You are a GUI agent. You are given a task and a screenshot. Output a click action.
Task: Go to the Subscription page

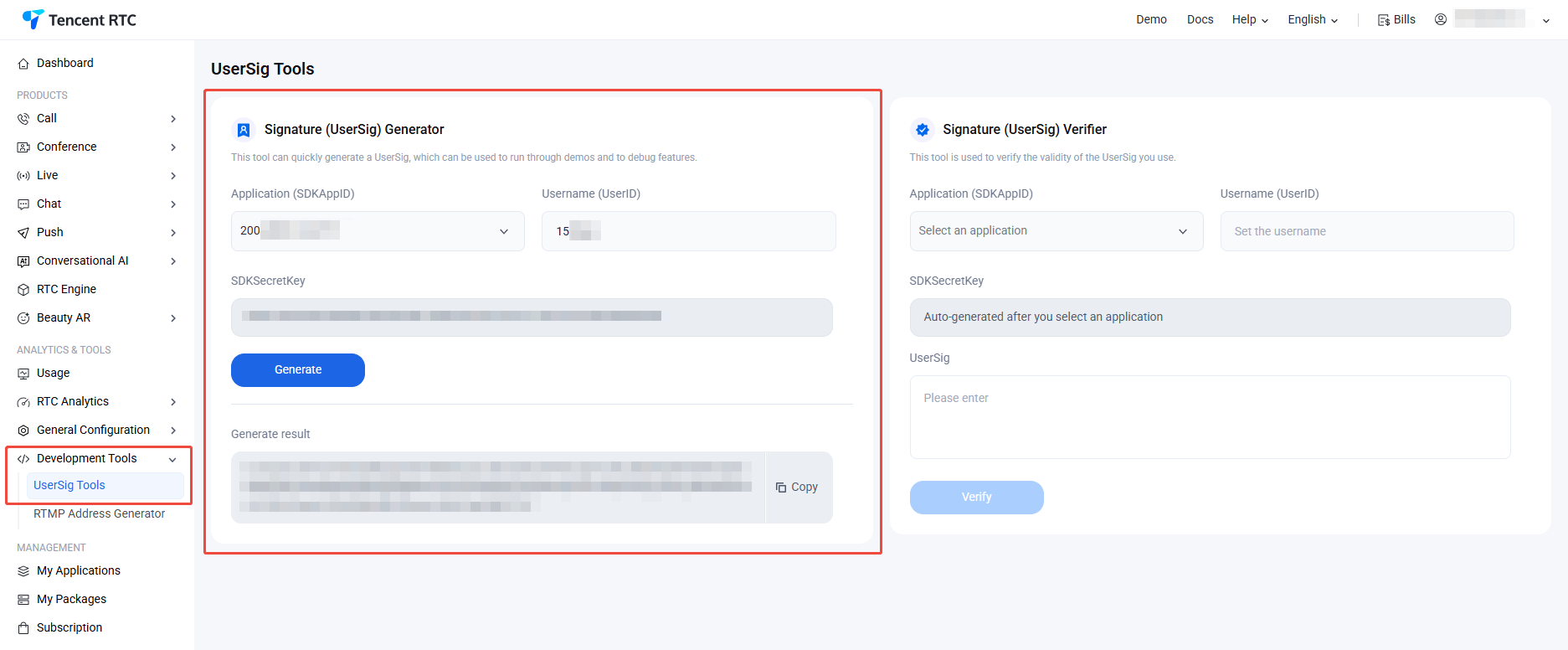pos(69,628)
